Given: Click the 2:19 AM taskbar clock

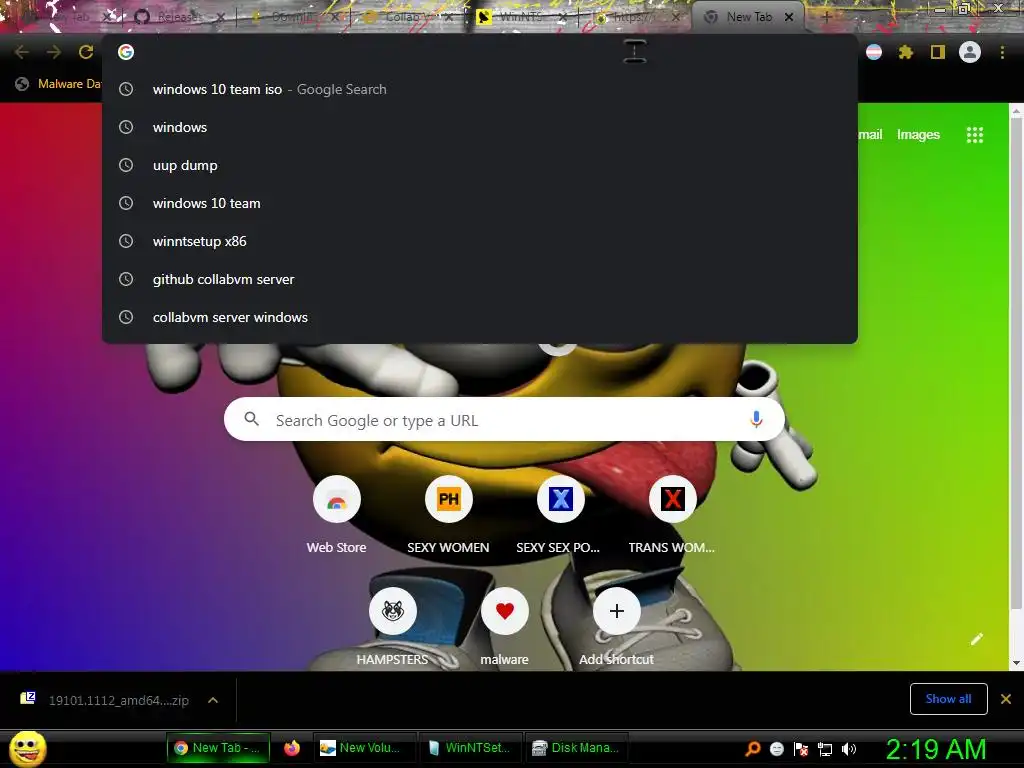Looking at the screenshot, I should point(936,749).
